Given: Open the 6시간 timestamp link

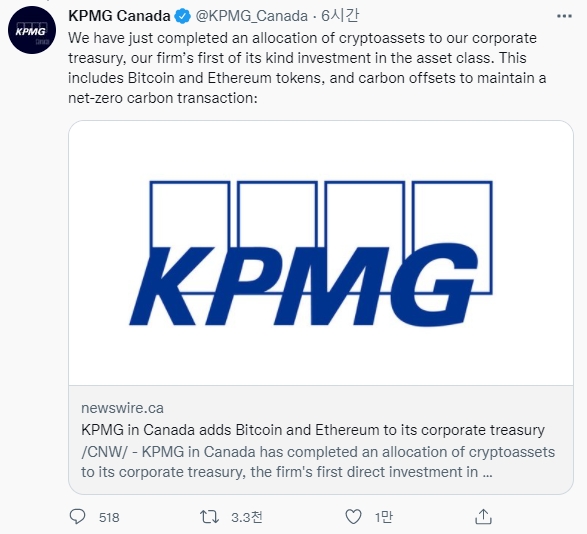Looking at the screenshot, I should [340, 16].
